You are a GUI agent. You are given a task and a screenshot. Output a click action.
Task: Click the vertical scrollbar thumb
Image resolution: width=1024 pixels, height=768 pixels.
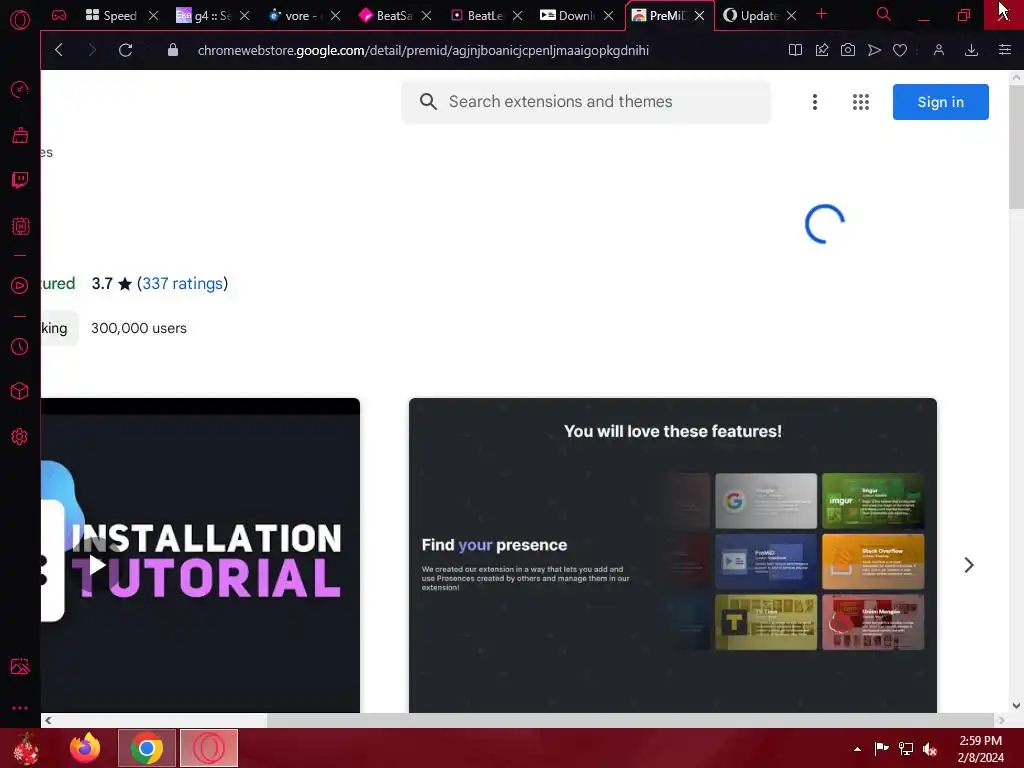point(1016,147)
